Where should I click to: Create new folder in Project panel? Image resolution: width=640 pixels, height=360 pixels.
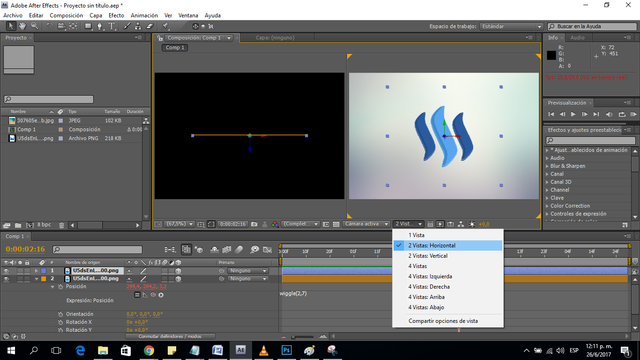18,225
